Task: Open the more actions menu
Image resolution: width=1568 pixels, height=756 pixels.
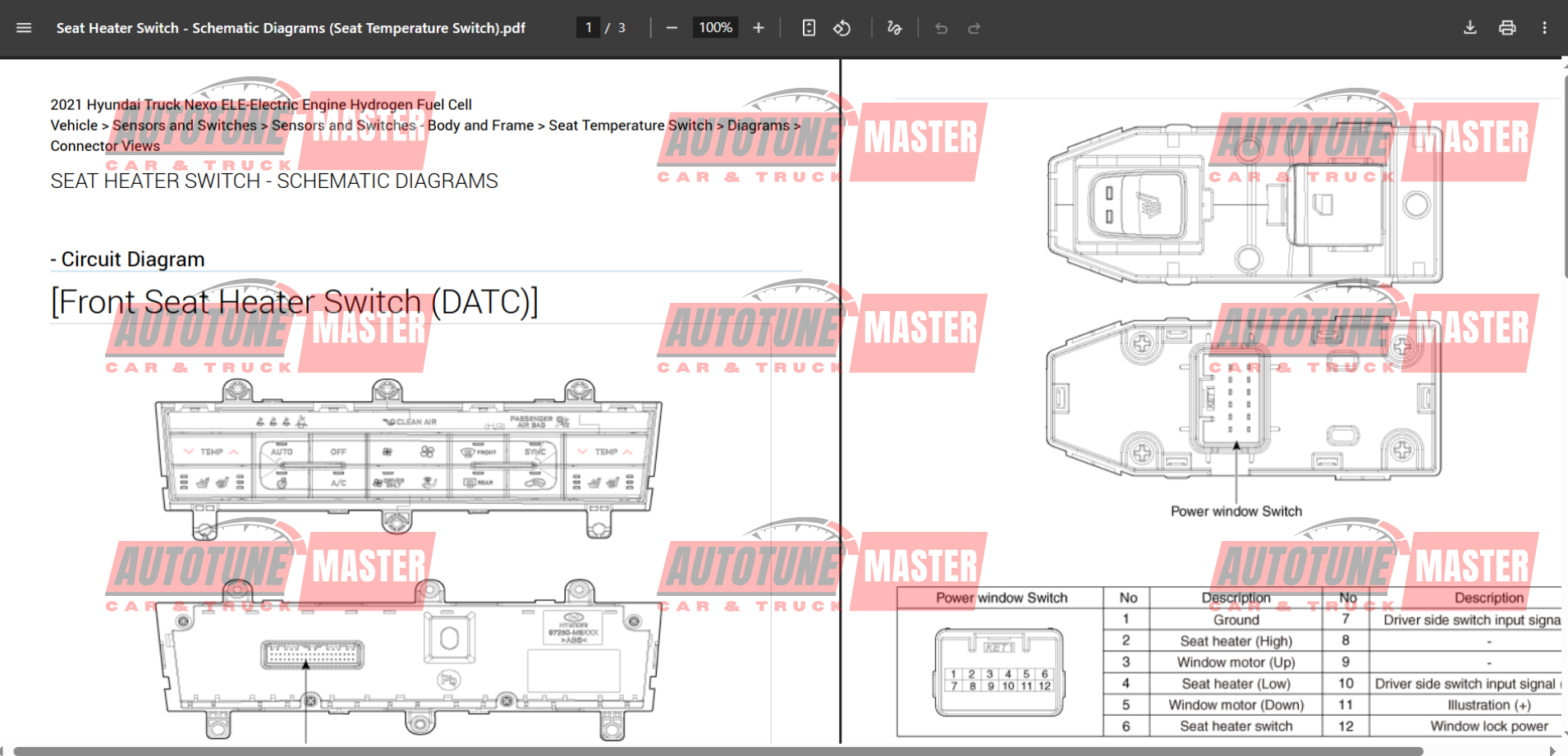Action: point(1544,28)
